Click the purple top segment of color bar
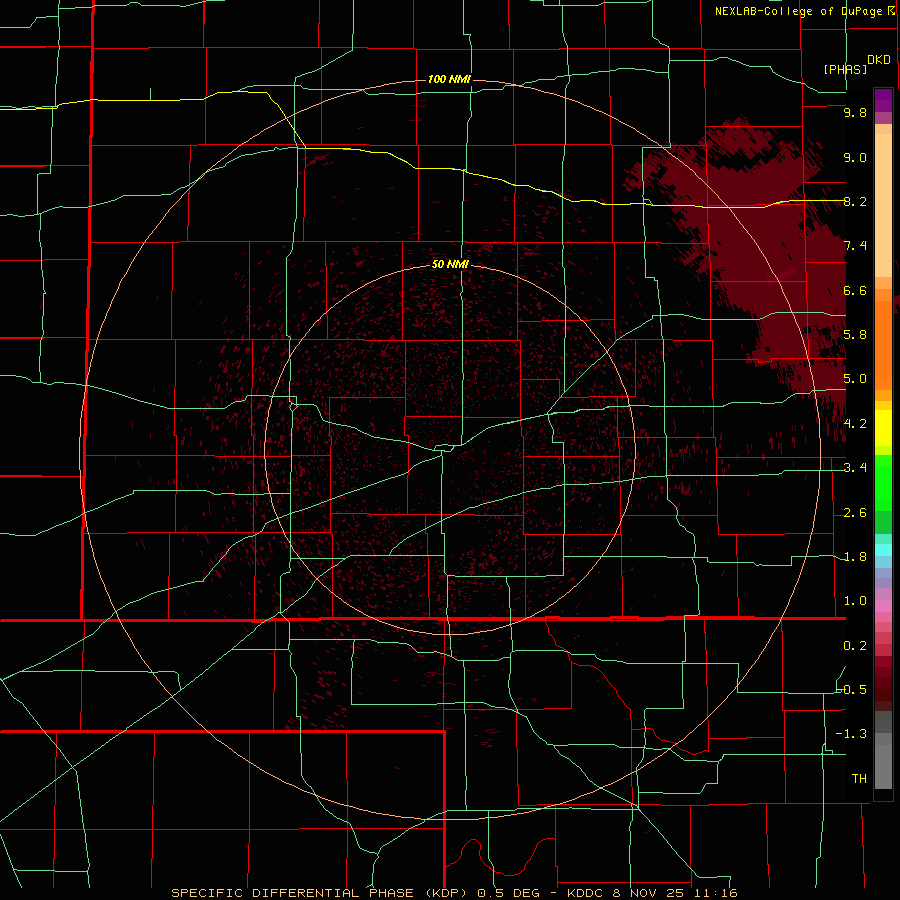 [x=883, y=100]
